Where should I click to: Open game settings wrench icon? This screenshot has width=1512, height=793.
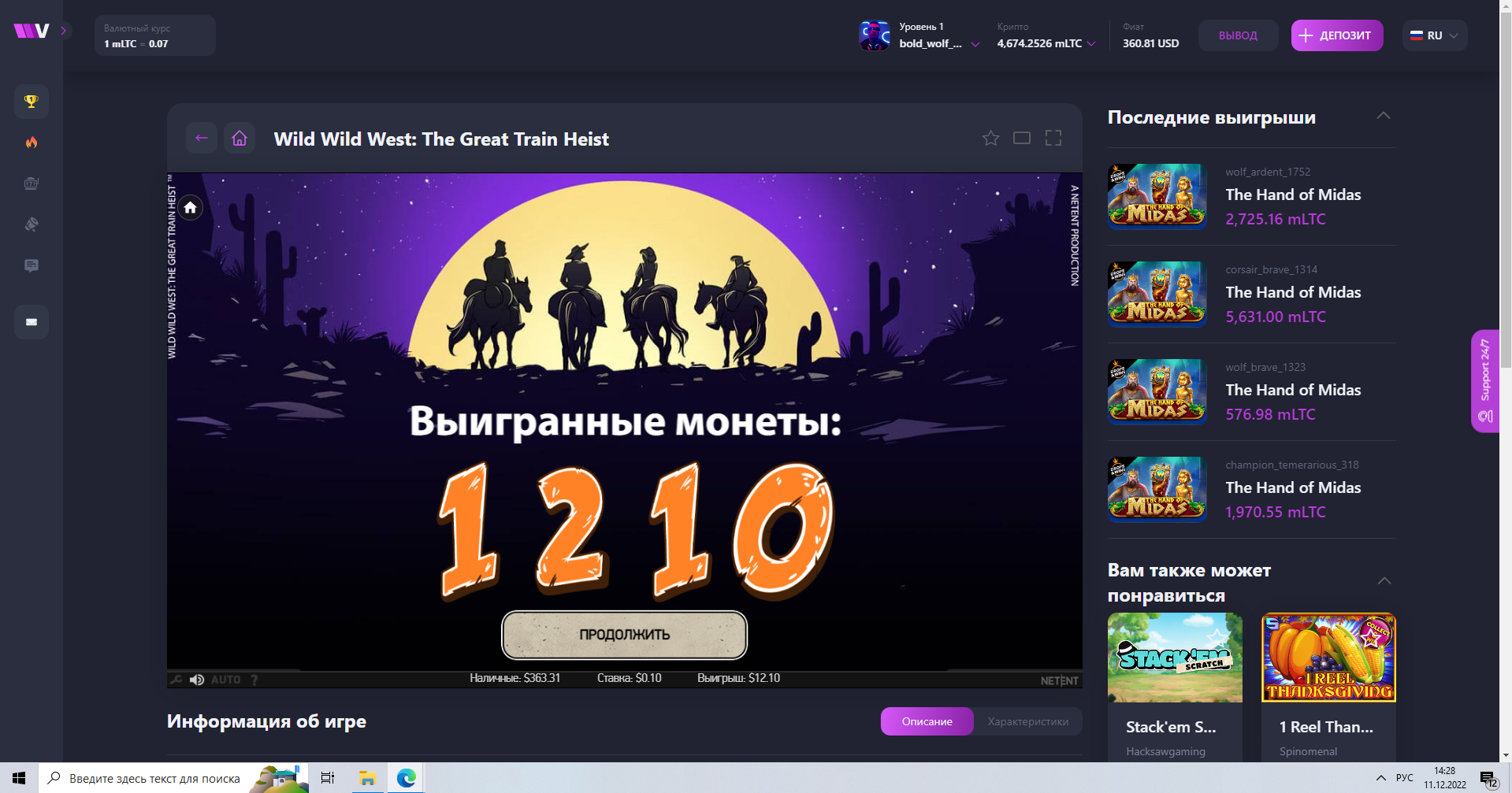pyautogui.click(x=176, y=680)
